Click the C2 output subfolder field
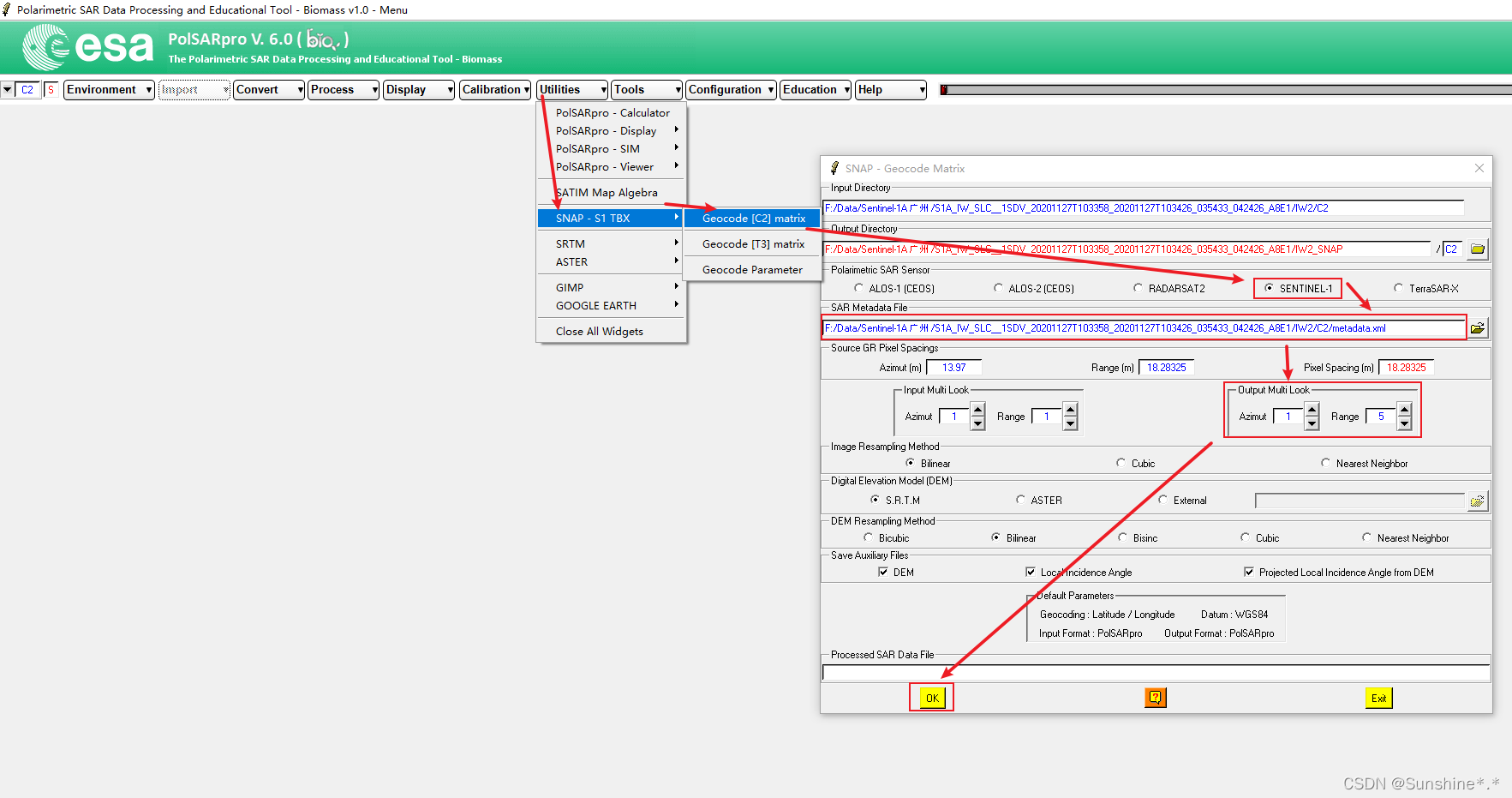 coord(1453,249)
